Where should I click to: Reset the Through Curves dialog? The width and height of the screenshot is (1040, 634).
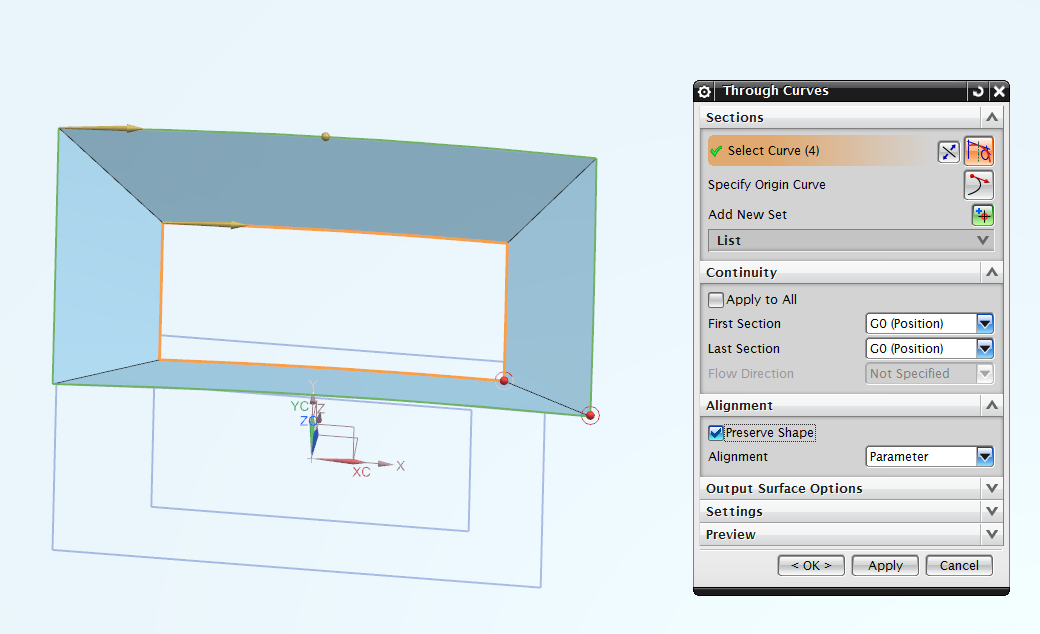click(978, 92)
